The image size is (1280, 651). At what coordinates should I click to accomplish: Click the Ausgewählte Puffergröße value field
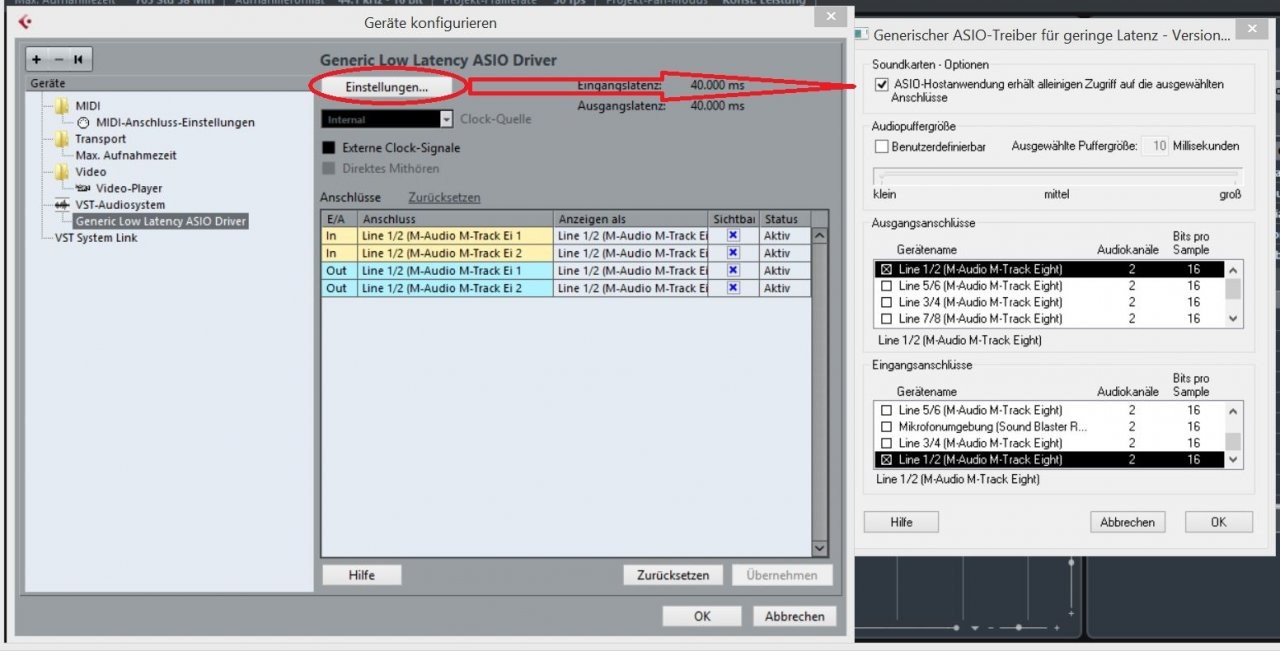click(1156, 146)
